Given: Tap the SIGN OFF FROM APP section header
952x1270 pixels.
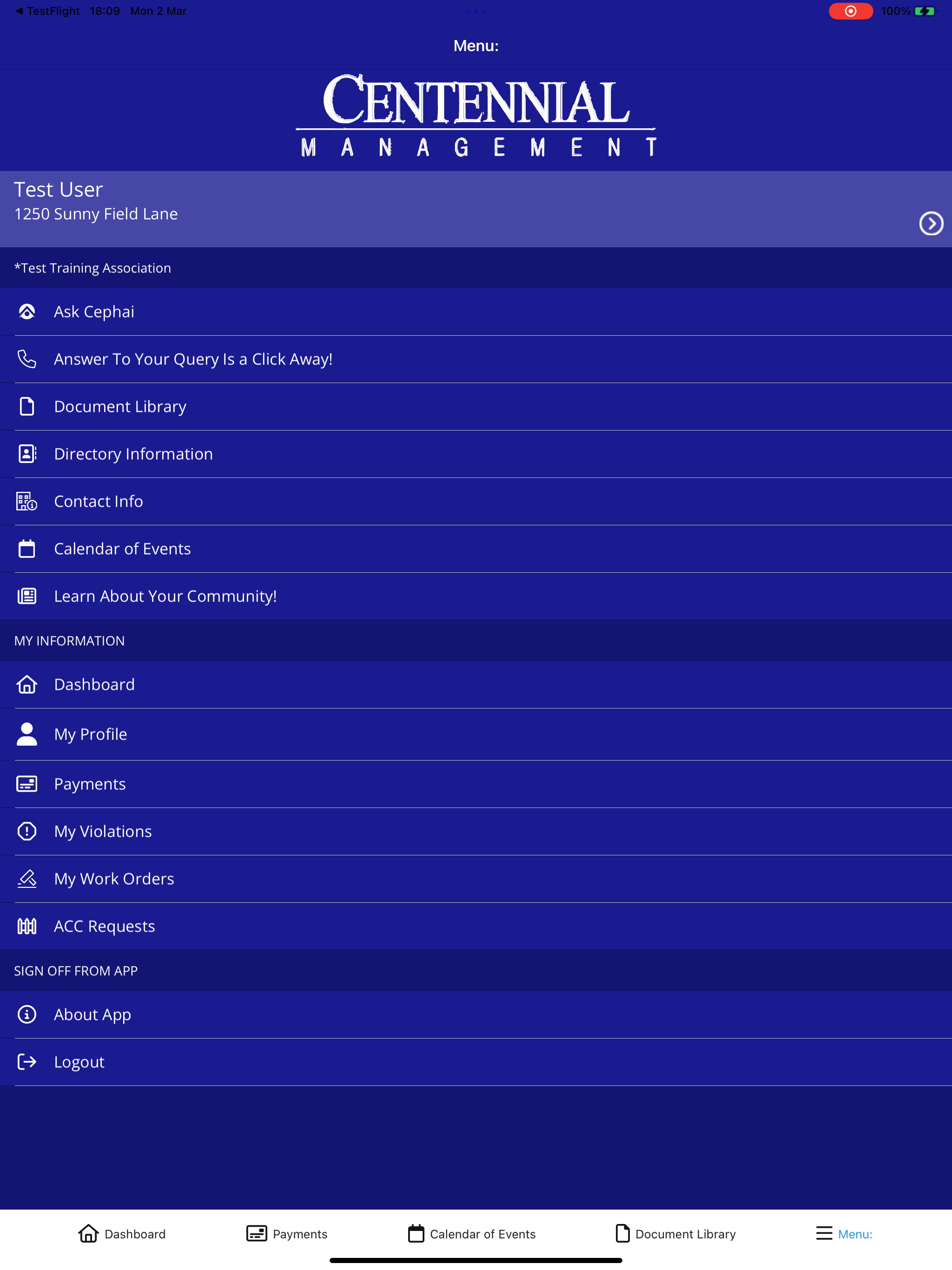Looking at the screenshot, I should 76,971.
